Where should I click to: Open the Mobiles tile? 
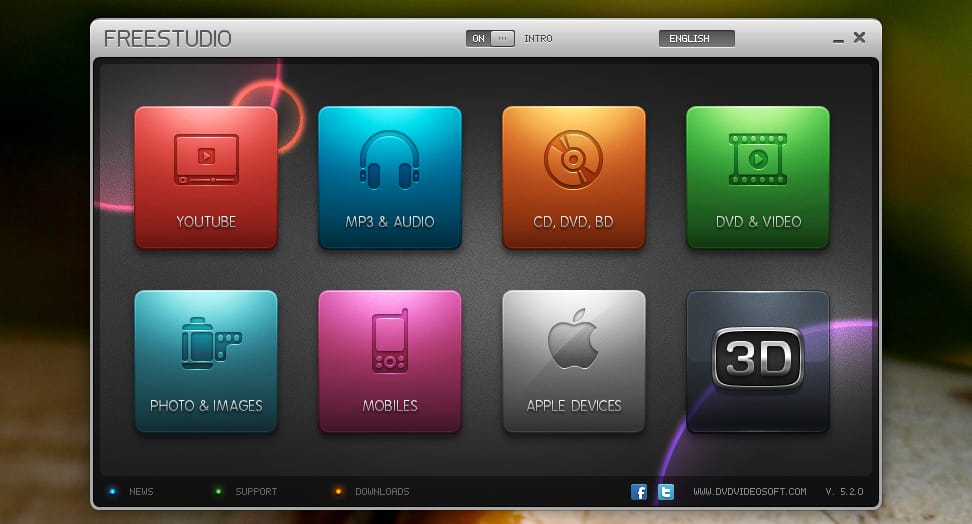pos(390,362)
